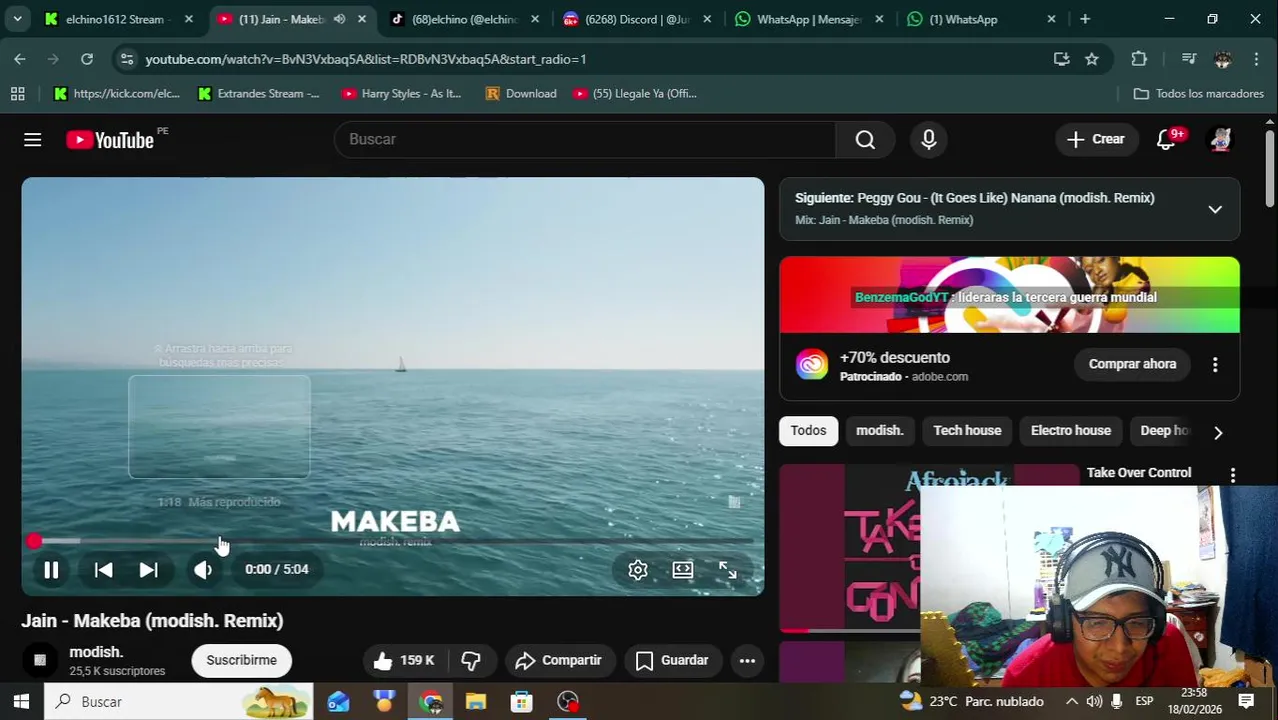This screenshot has height=720, width=1278.
Task: Open Chrome tab search dropdown
Action: click(x=17, y=19)
